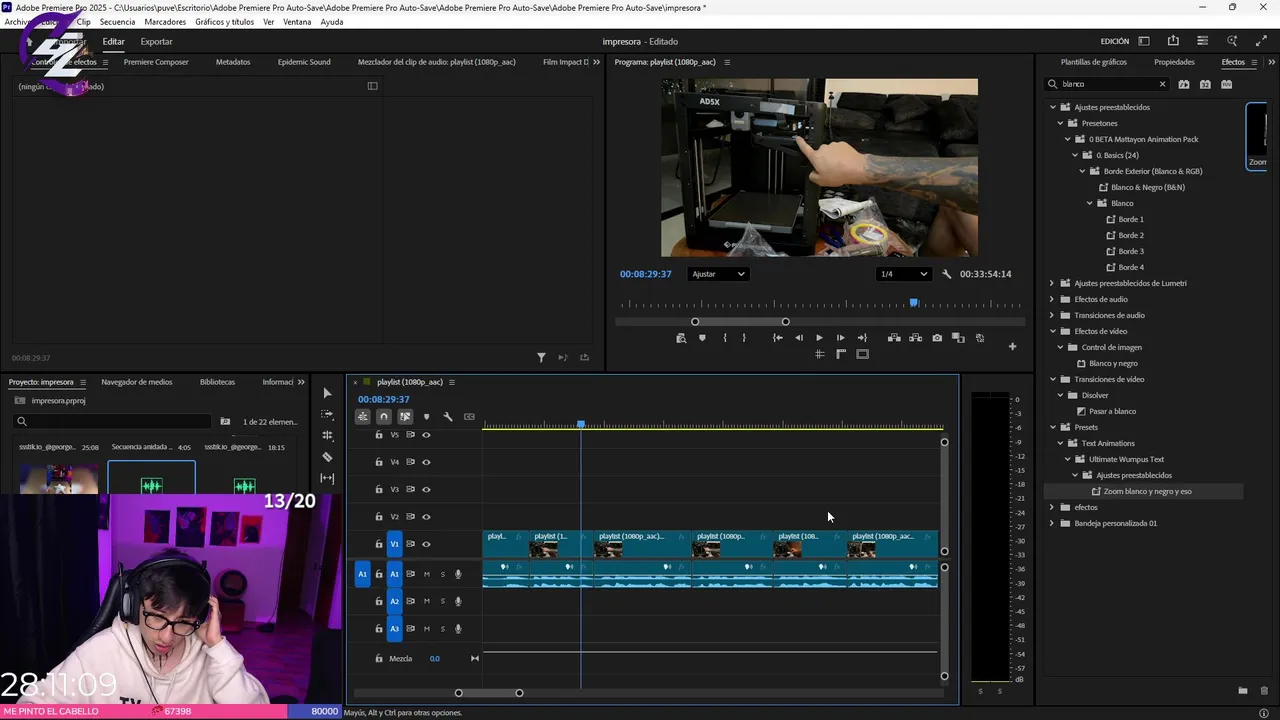Viewport: 1280px width, 720px height.
Task: Select Pasar a blanco transition
Action: (1112, 411)
